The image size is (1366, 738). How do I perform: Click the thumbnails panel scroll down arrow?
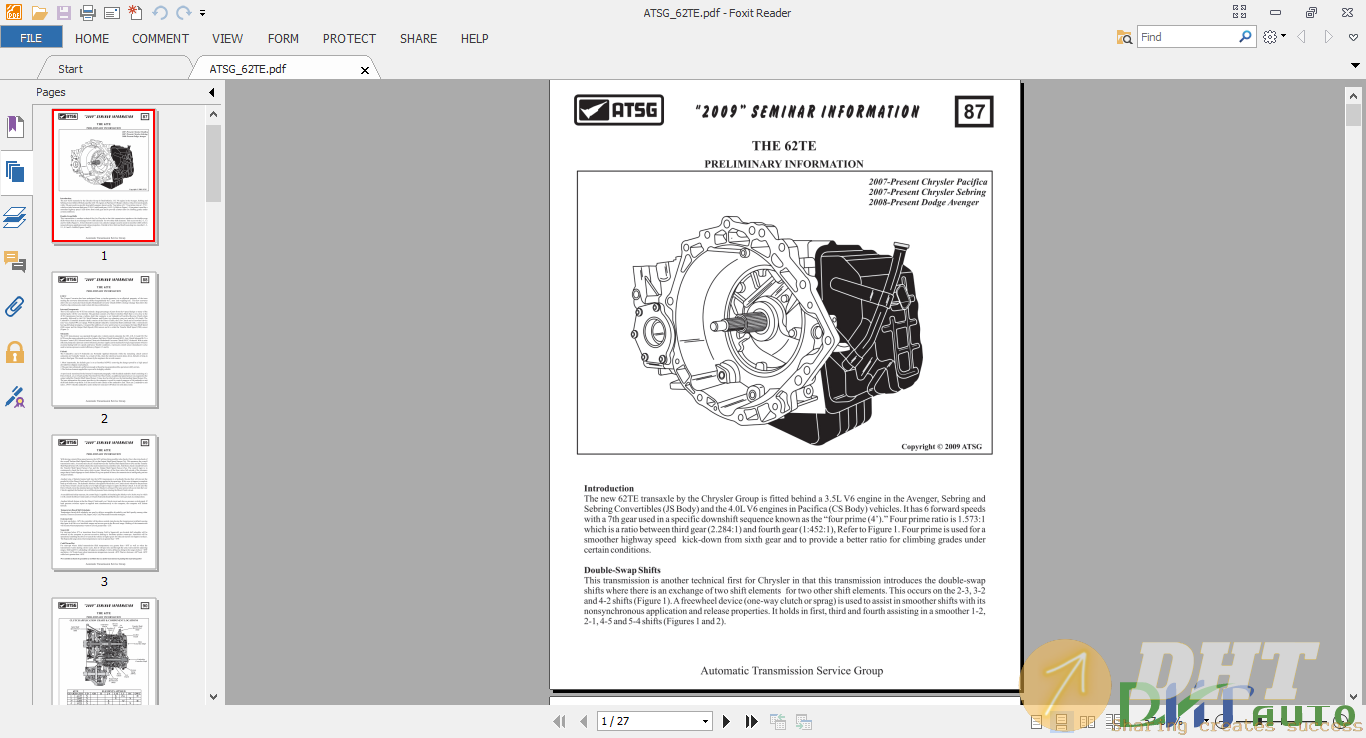pos(213,697)
